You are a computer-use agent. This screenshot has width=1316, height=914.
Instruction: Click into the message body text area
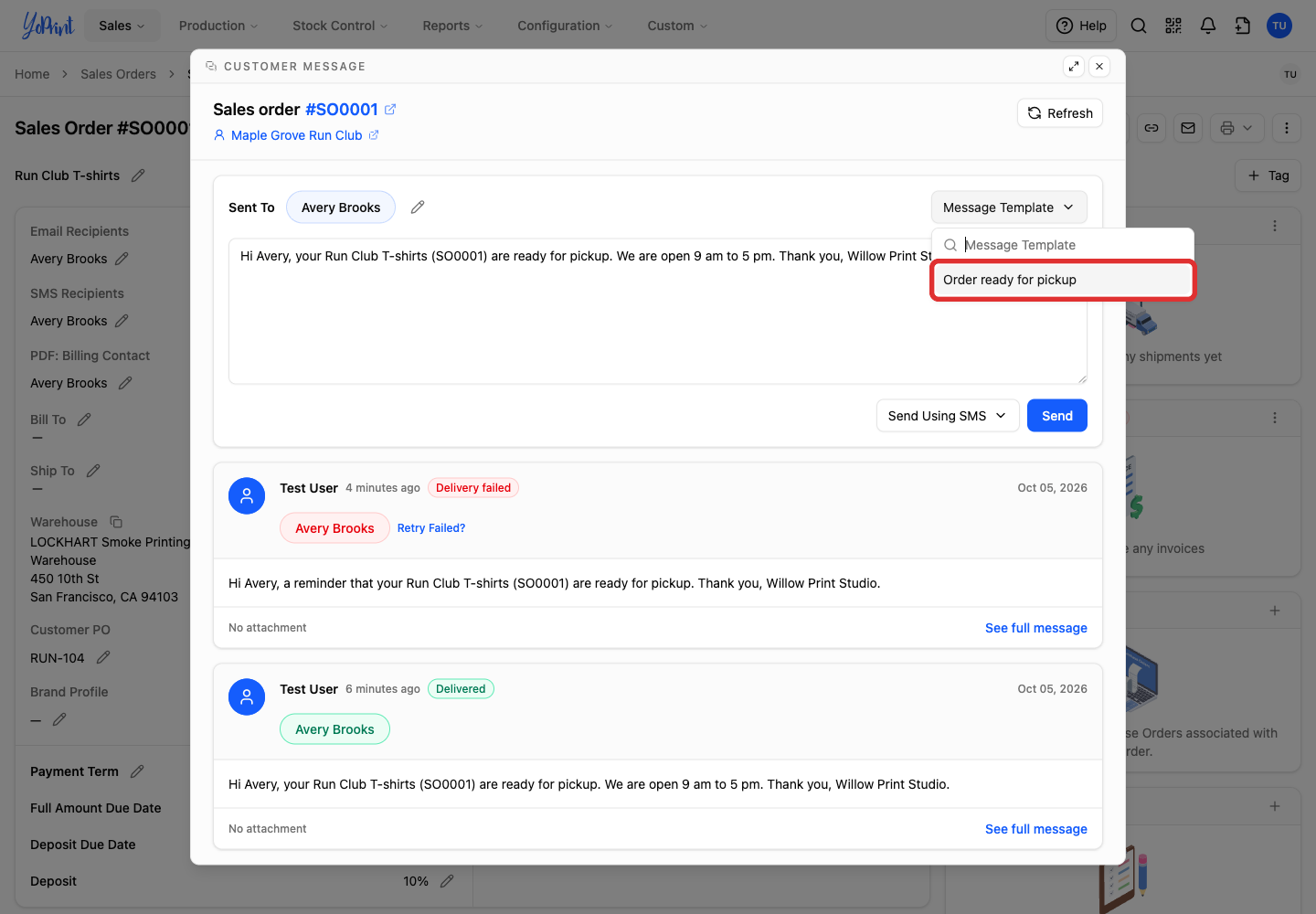click(658, 311)
